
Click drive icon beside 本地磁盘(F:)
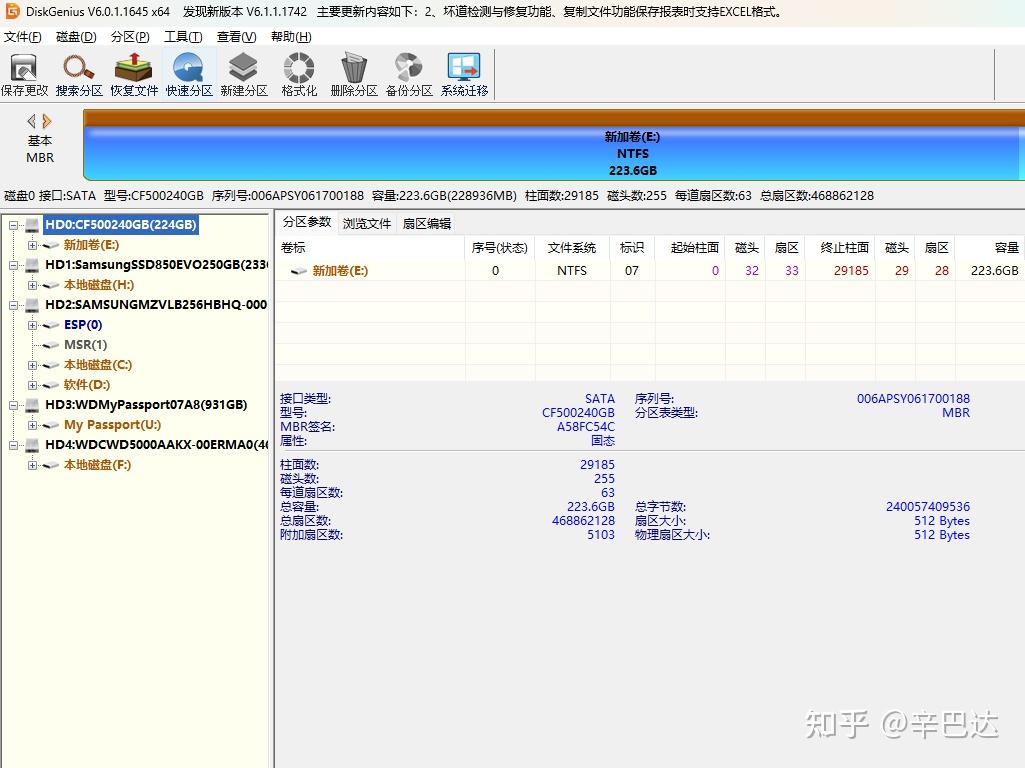pyautogui.click(x=51, y=465)
